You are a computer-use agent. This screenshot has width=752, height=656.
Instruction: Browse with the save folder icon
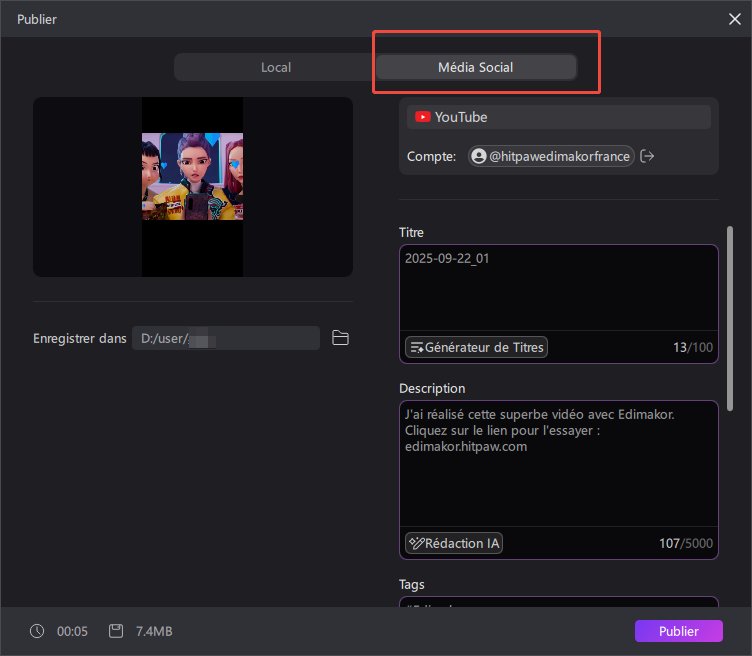pos(340,338)
